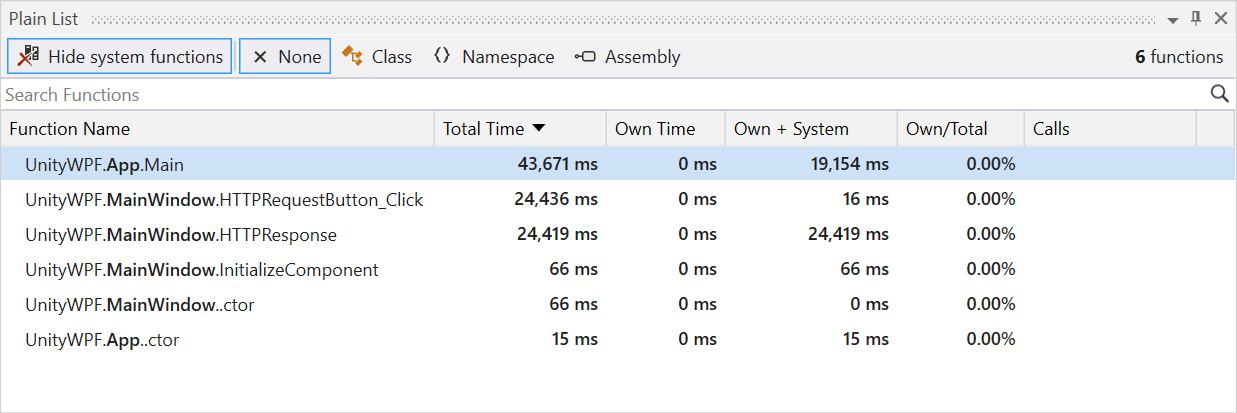Screen dimensions: 1237x413
Task: Group functions by Class
Action: point(377,57)
